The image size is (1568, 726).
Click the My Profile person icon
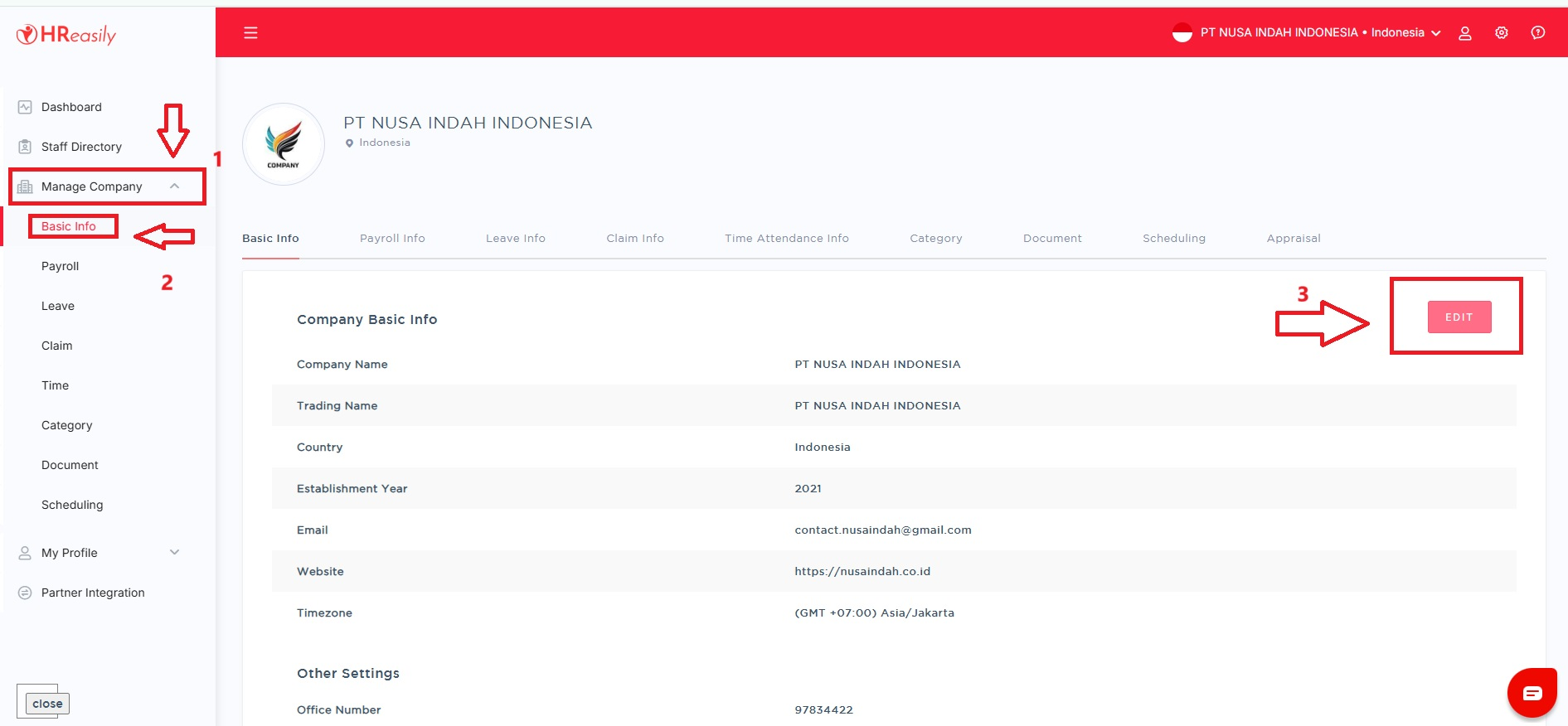(25, 553)
